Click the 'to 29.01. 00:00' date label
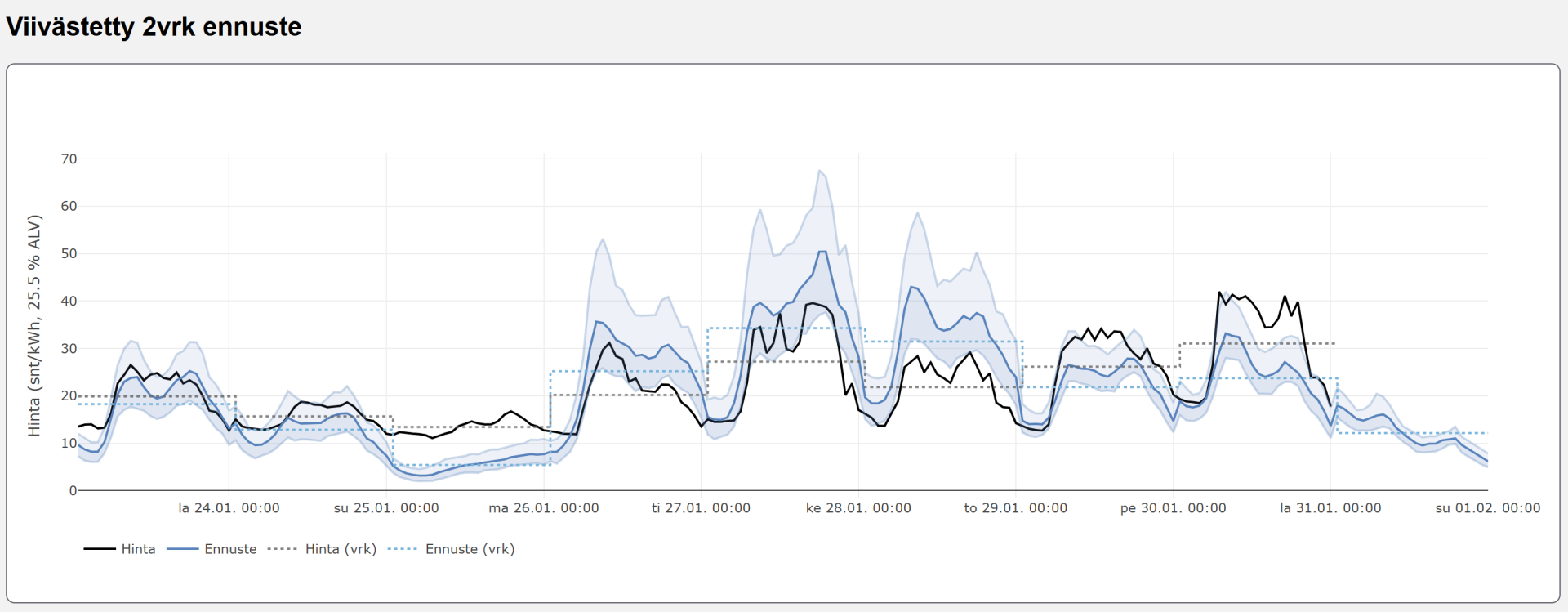1568x612 pixels. click(x=1016, y=508)
